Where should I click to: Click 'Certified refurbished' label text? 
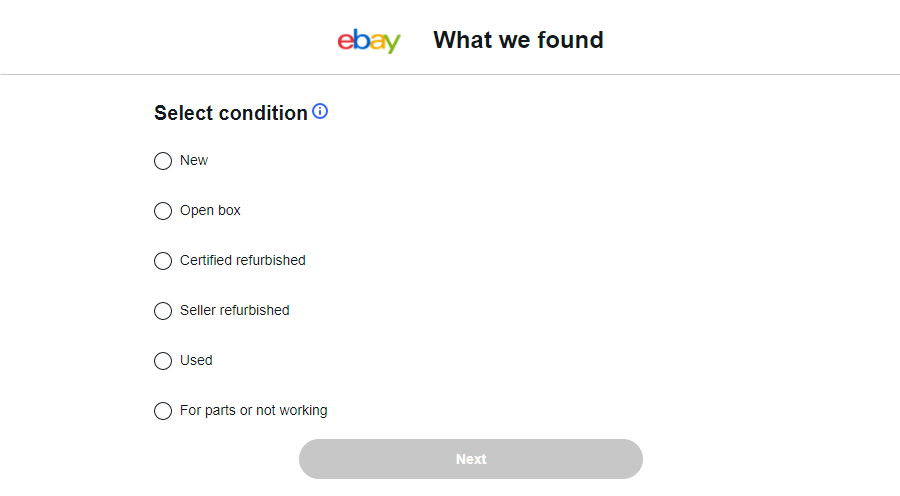click(242, 260)
